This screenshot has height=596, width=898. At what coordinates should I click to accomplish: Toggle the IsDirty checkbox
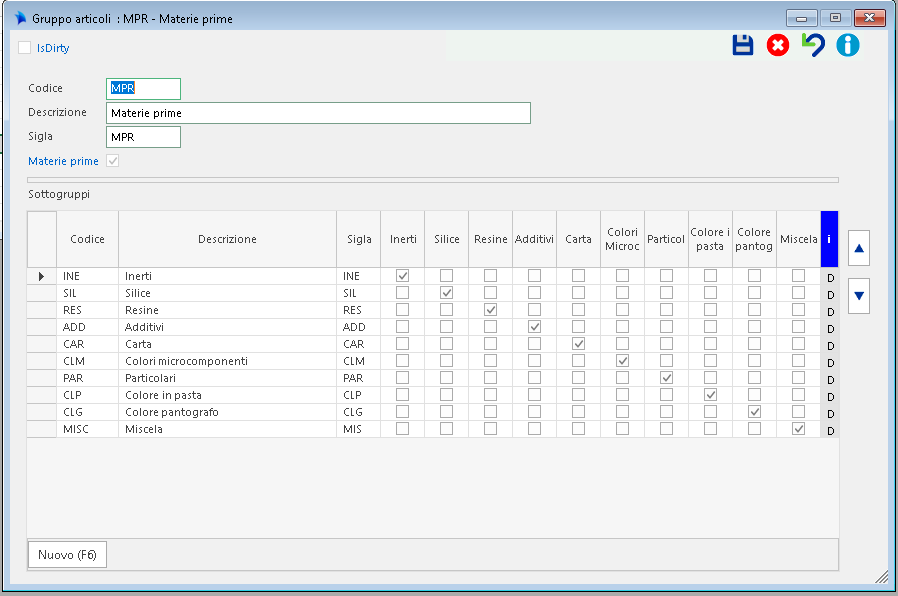click(x=25, y=48)
